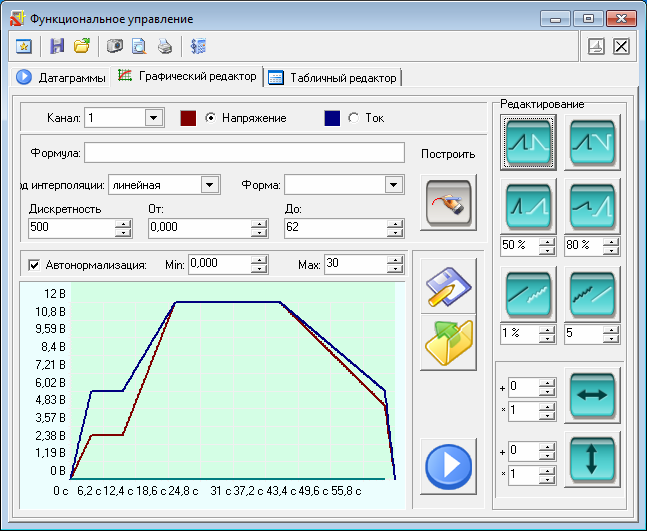Open the Форма dropdown list
Screen dimensions: 647x531
tap(393, 184)
